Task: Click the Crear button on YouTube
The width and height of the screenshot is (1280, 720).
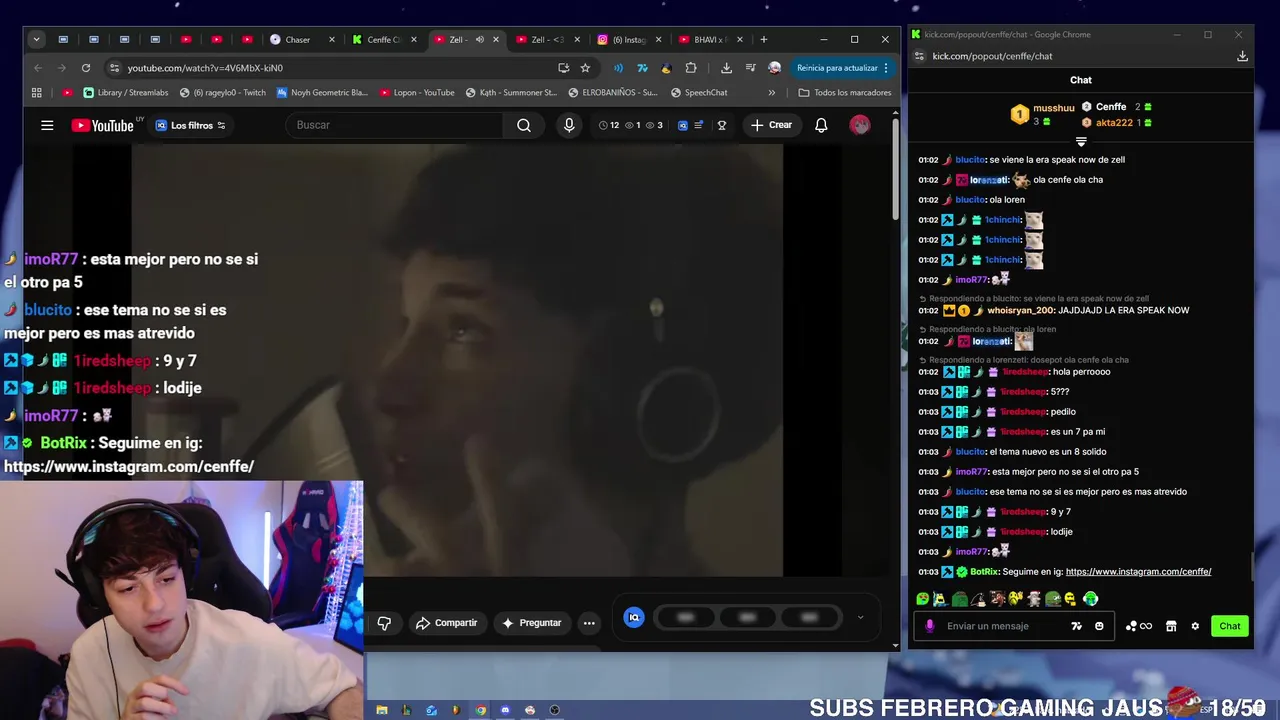Action: pyautogui.click(x=771, y=125)
